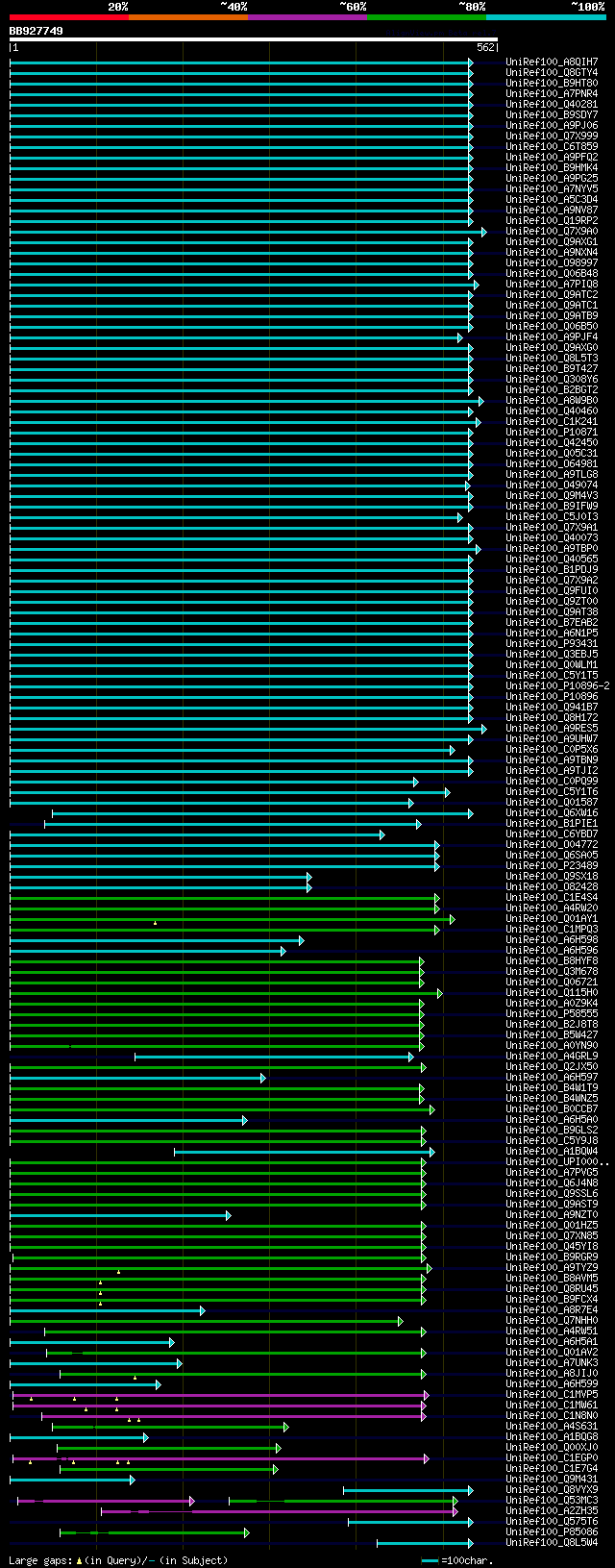Viewport: 615px width, 1568px height.
Task: Select the UniRef100_C1EGP0 label
Action: pyautogui.click(x=552, y=1458)
